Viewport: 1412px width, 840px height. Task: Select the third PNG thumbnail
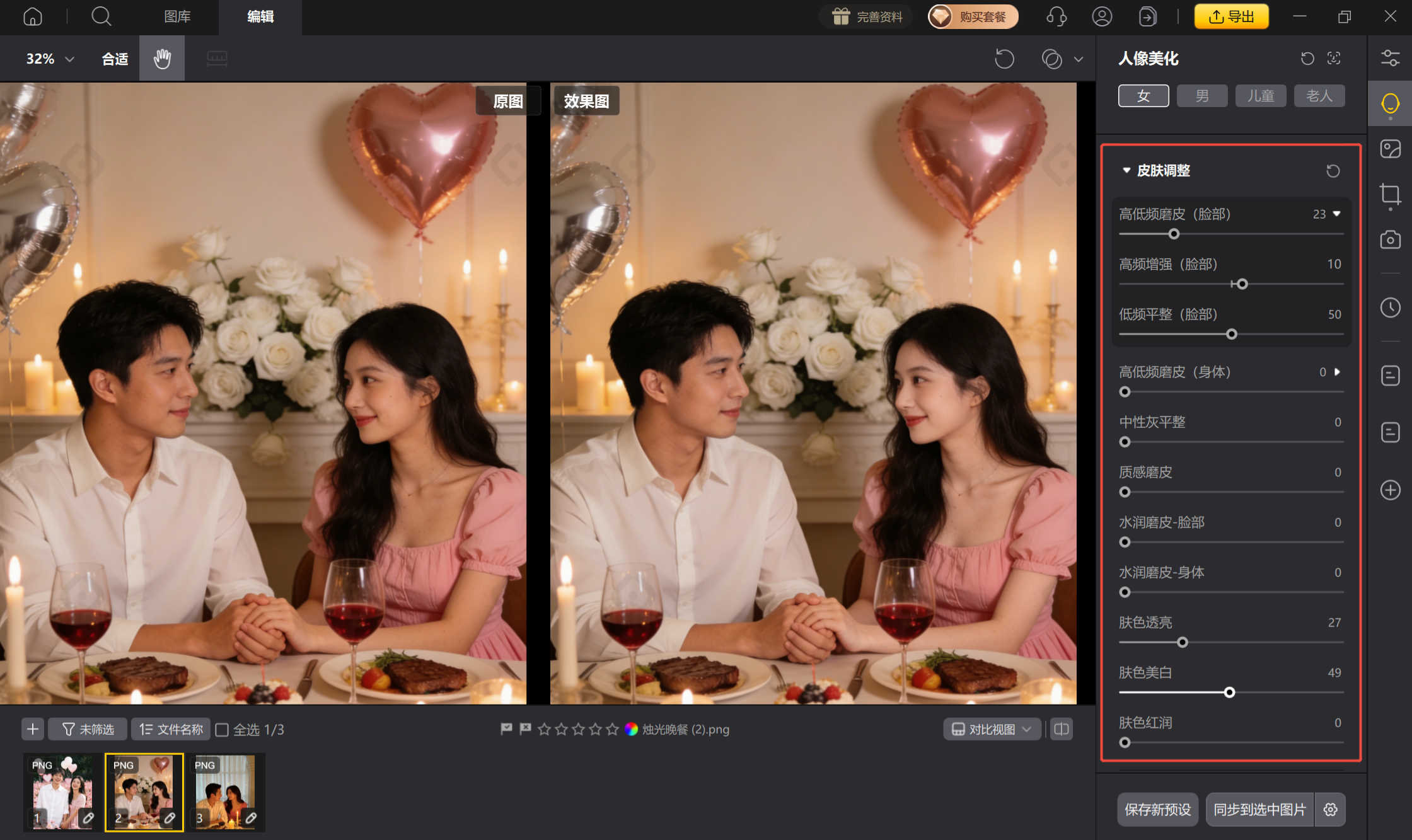click(226, 792)
